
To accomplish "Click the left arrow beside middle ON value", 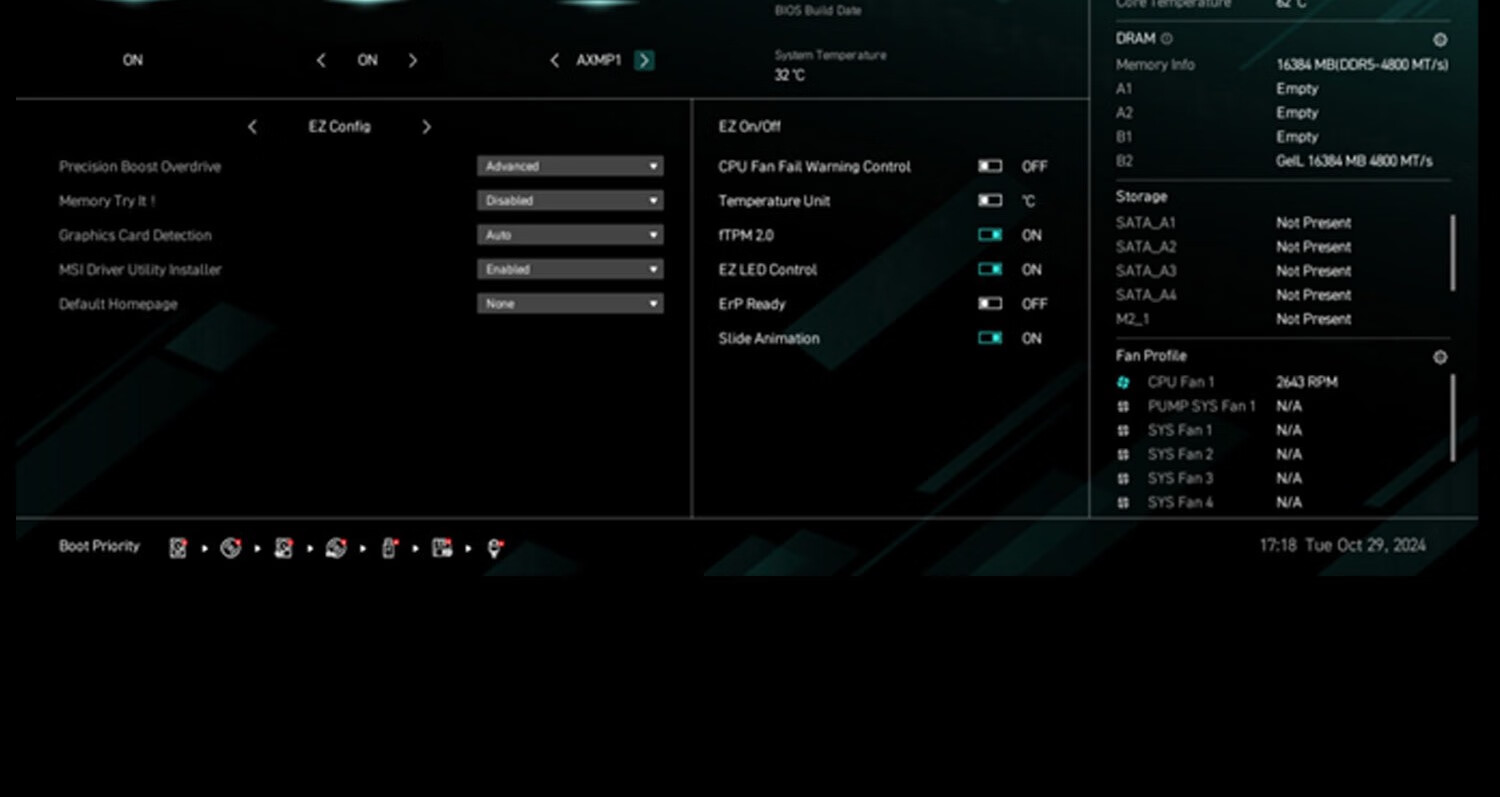I will pyautogui.click(x=320, y=61).
